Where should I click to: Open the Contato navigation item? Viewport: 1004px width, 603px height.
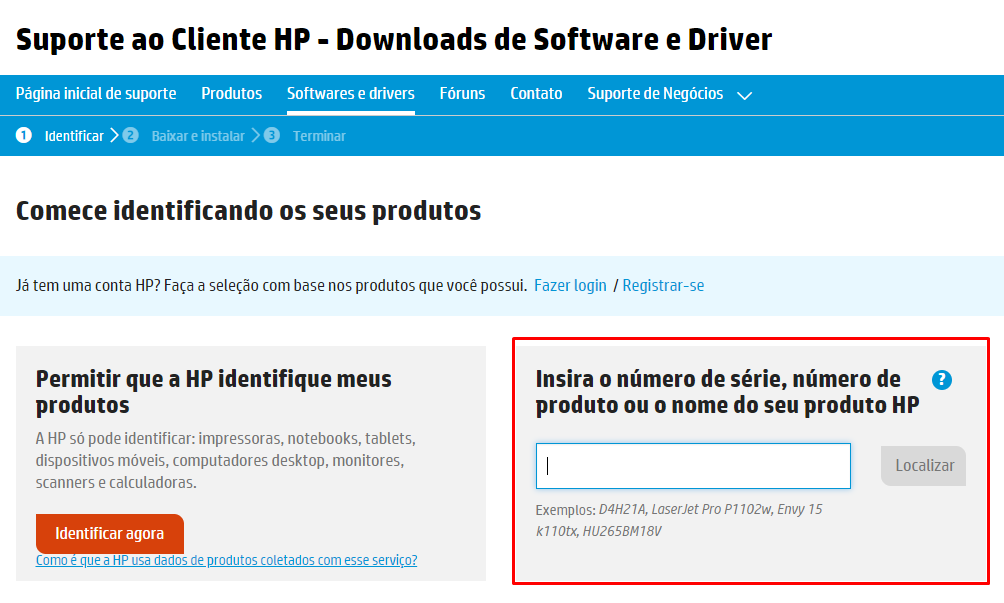click(x=536, y=94)
